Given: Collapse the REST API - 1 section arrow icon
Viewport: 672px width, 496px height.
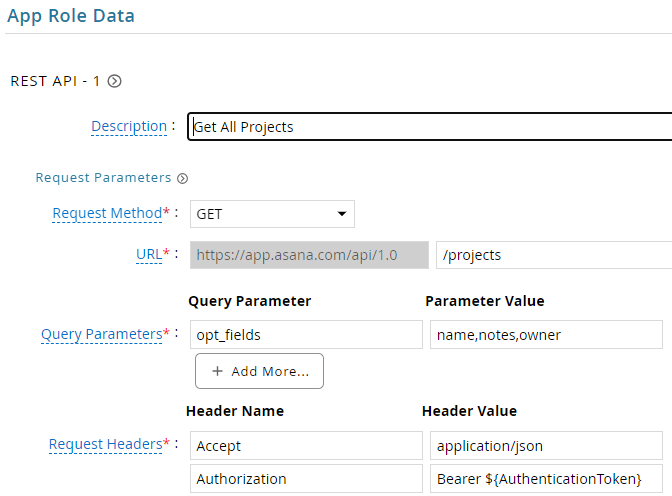Looking at the screenshot, I should [x=114, y=81].
